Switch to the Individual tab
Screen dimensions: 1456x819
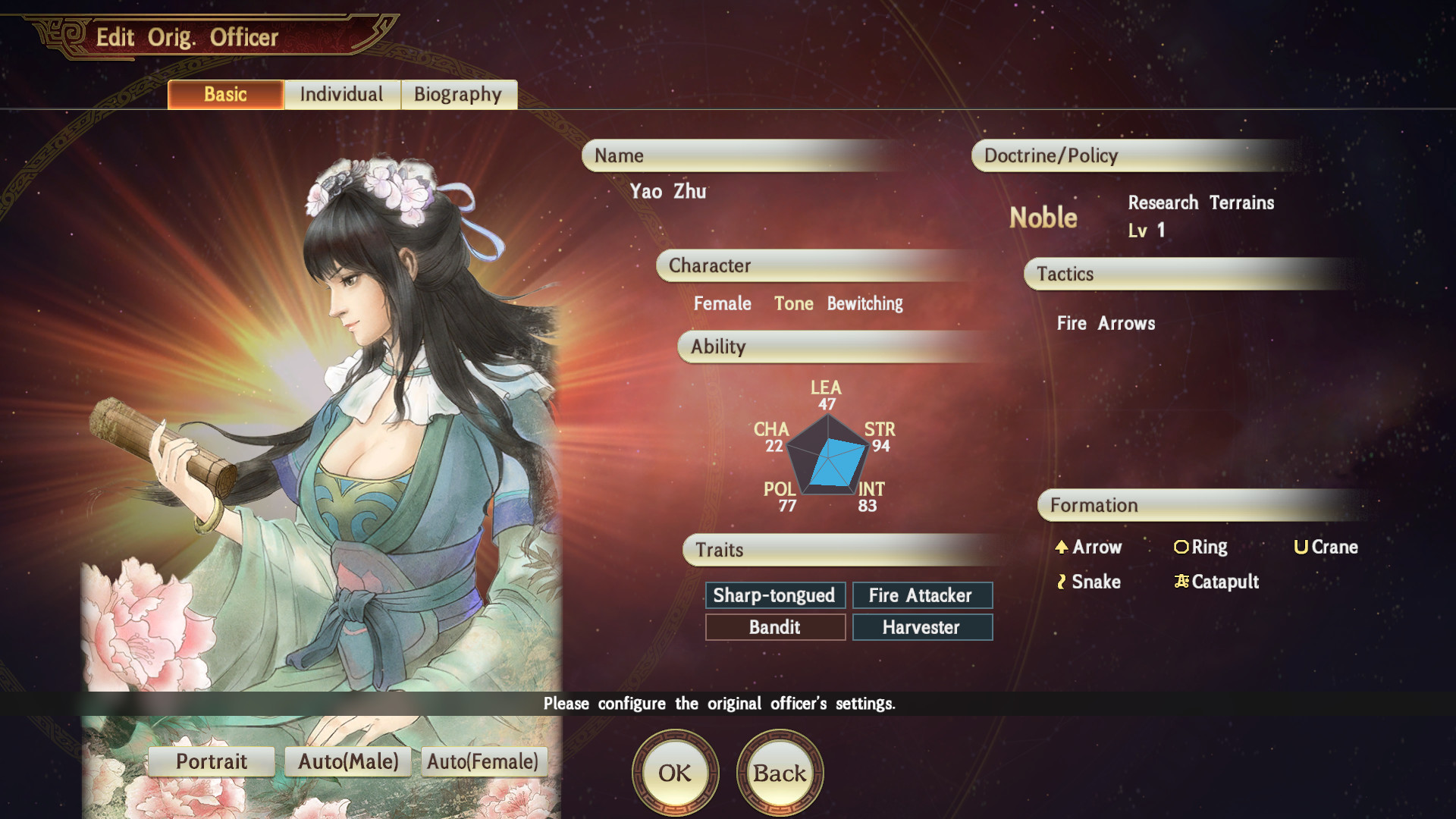(342, 95)
